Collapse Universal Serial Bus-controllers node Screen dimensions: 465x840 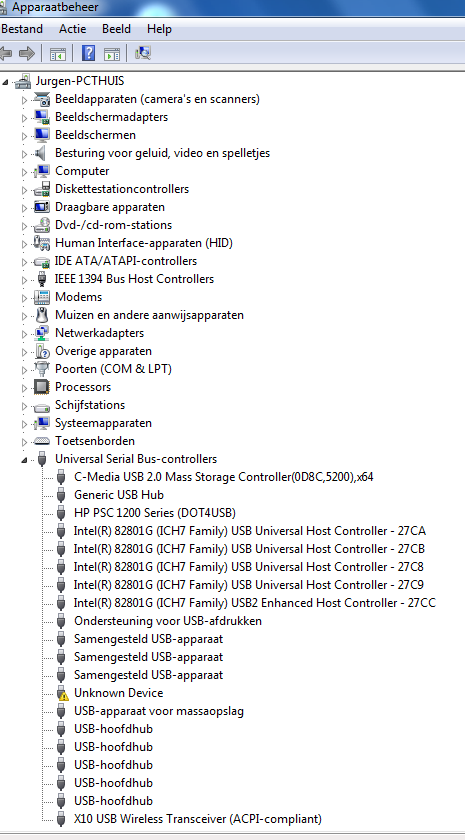[x=24, y=460]
